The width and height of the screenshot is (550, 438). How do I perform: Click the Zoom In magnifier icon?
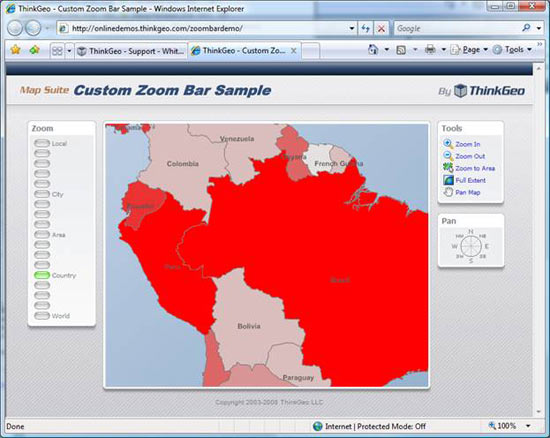click(x=448, y=143)
